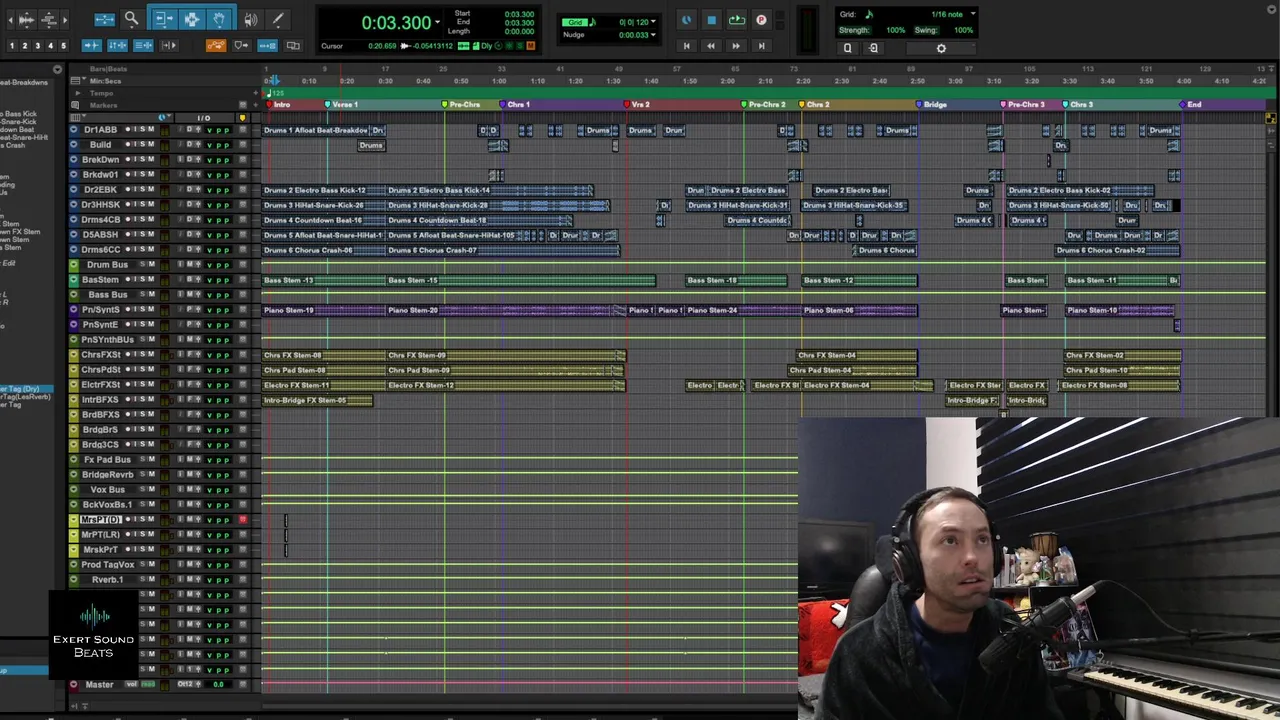Click Go to End transport button

(x=761, y=46)
